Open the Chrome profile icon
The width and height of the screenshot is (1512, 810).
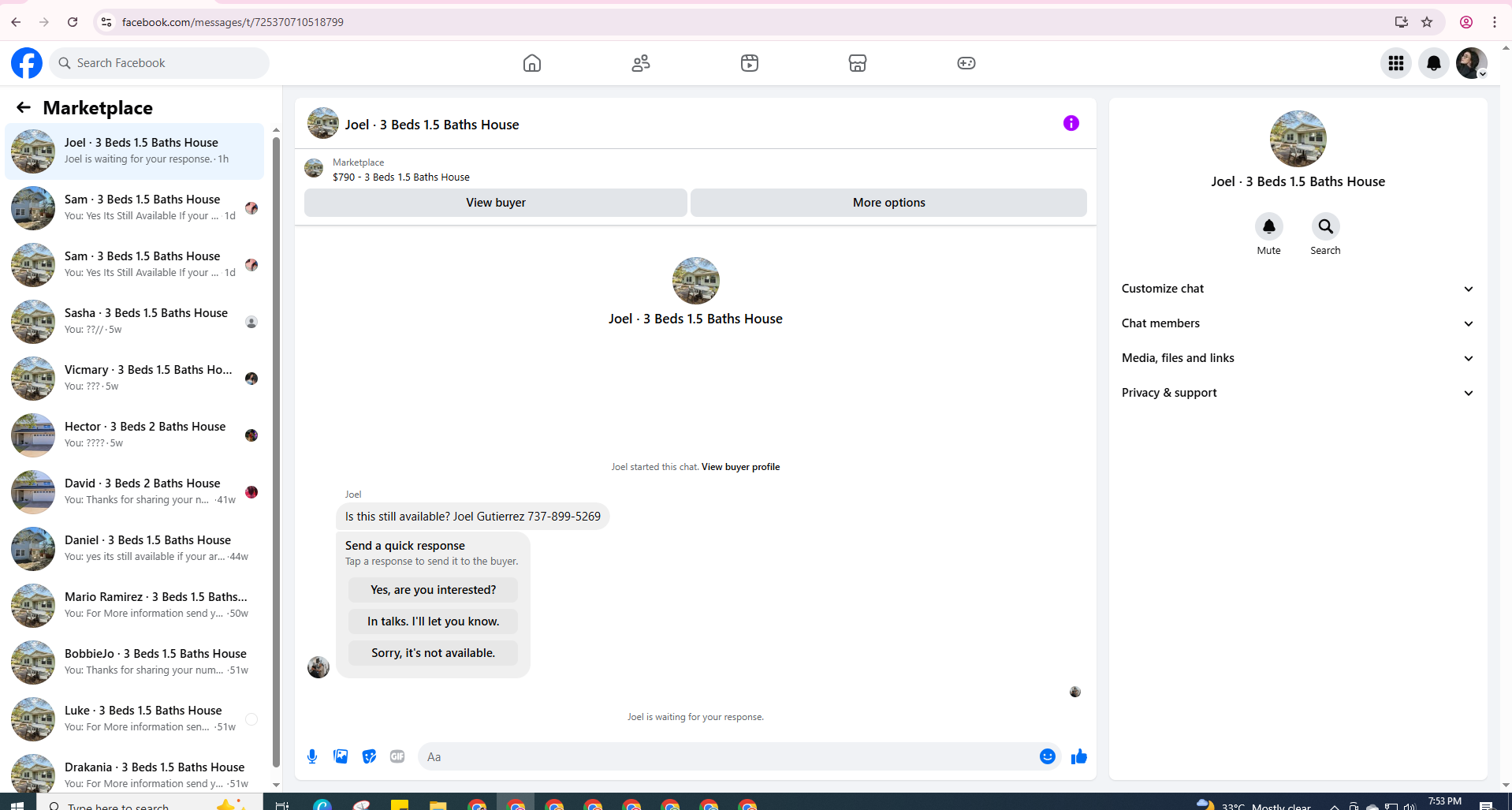(1466, 22)
